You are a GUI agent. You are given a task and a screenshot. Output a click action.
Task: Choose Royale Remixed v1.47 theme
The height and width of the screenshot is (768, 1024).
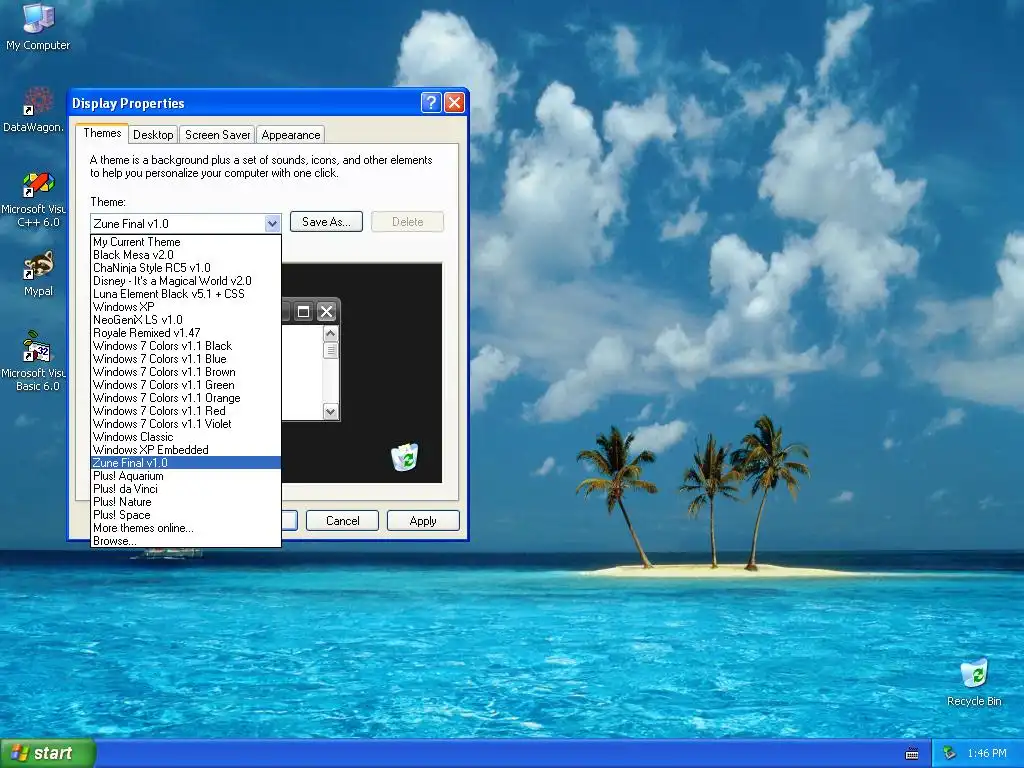(186, 333)
